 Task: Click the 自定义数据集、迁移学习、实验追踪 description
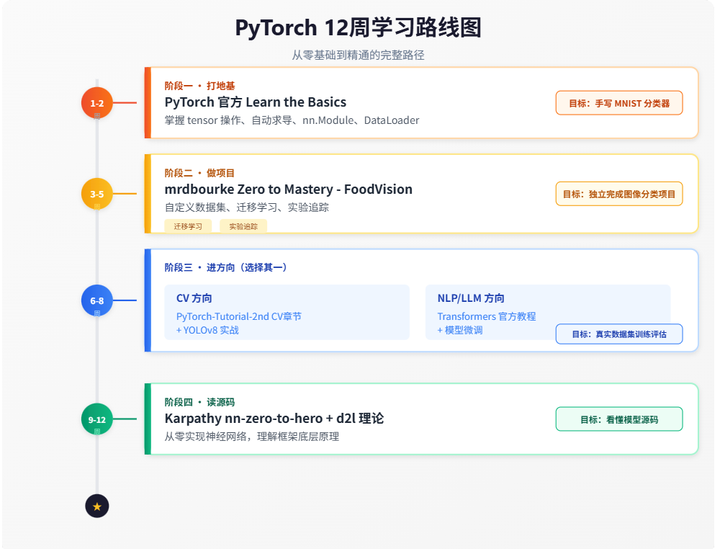click(x=247, y=207)
